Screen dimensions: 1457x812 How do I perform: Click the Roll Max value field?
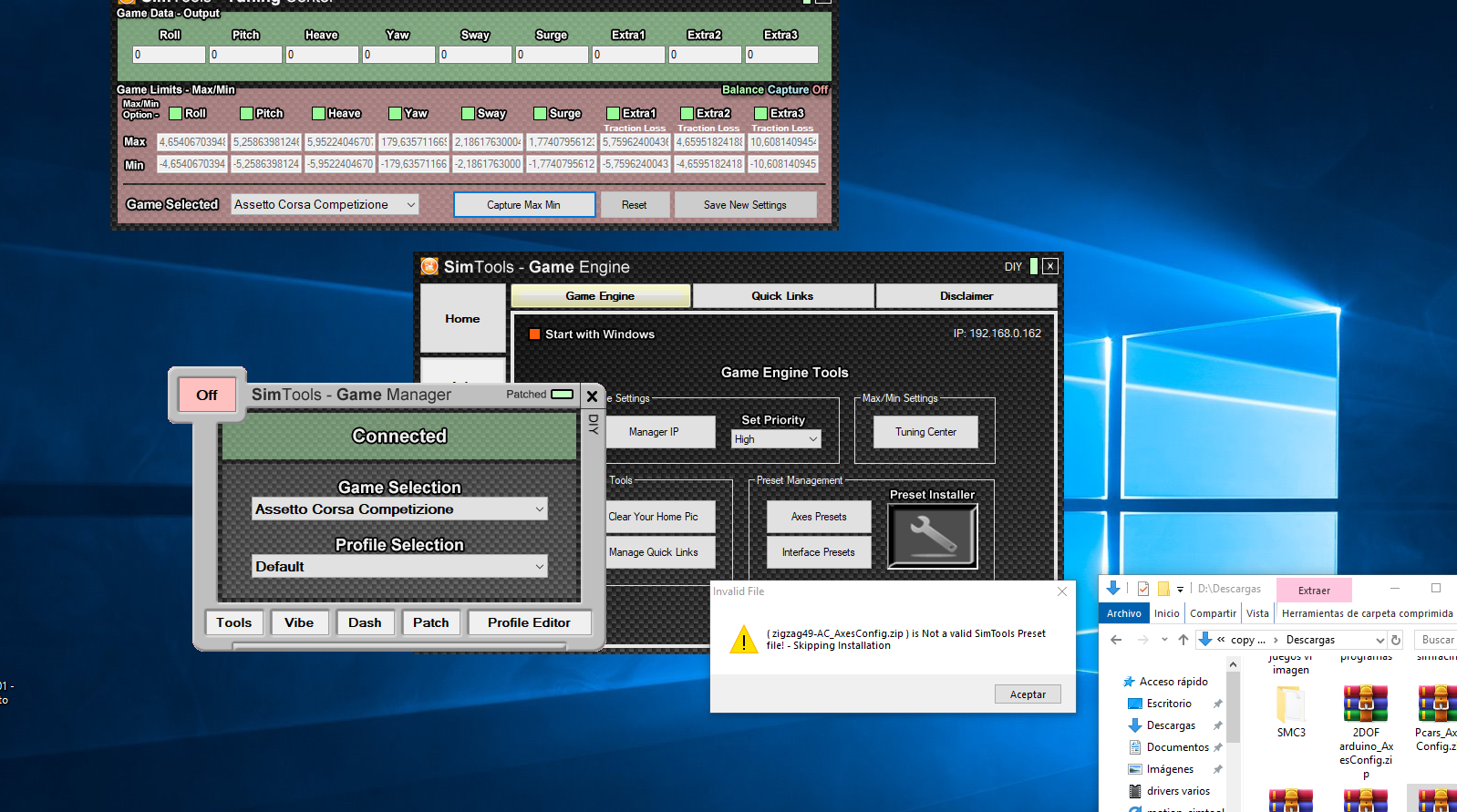pyautogui.click(x=191, y=142)
